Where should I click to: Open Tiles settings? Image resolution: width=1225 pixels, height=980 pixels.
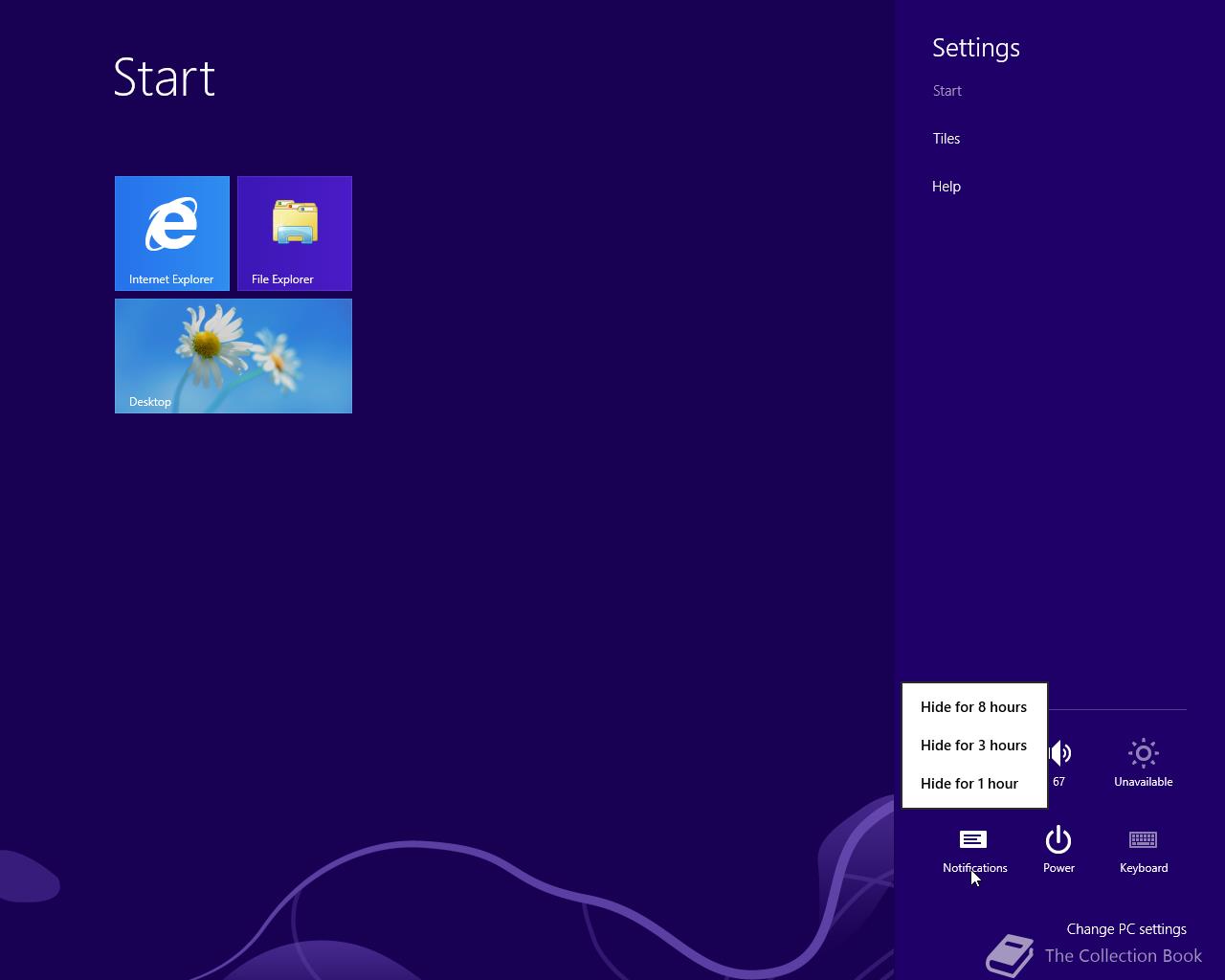946,138
